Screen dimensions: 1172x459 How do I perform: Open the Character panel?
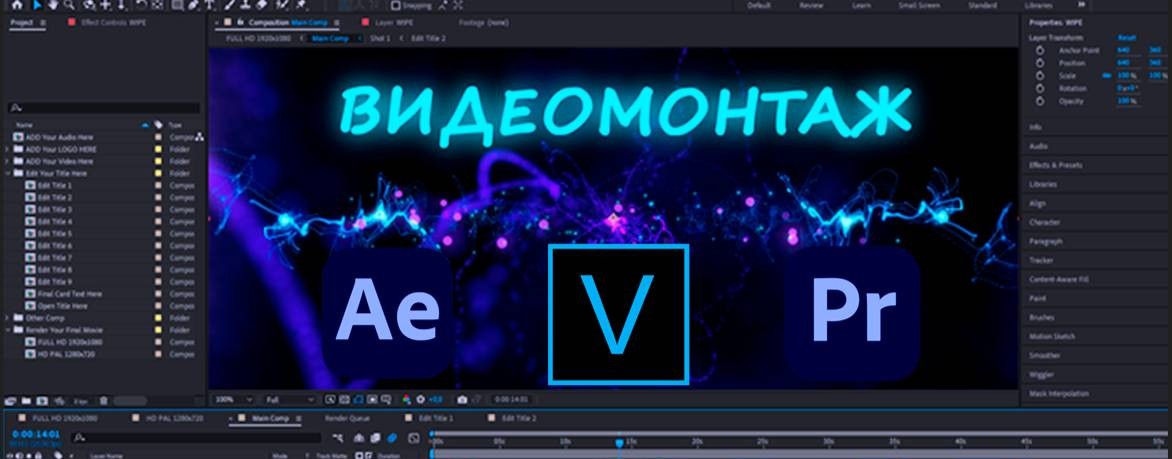point(1044,223)
